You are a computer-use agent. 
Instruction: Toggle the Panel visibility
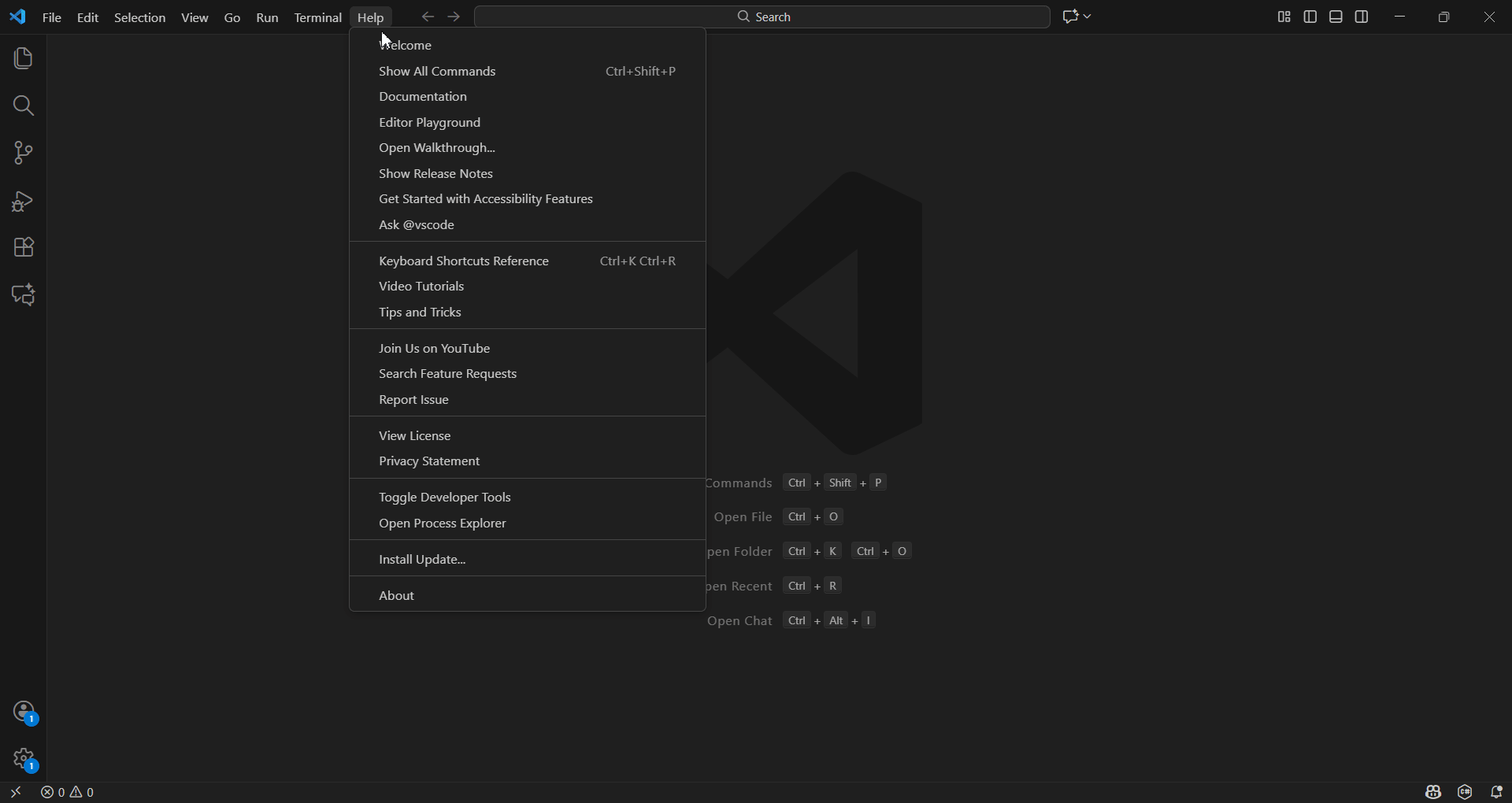[1336, 16]
